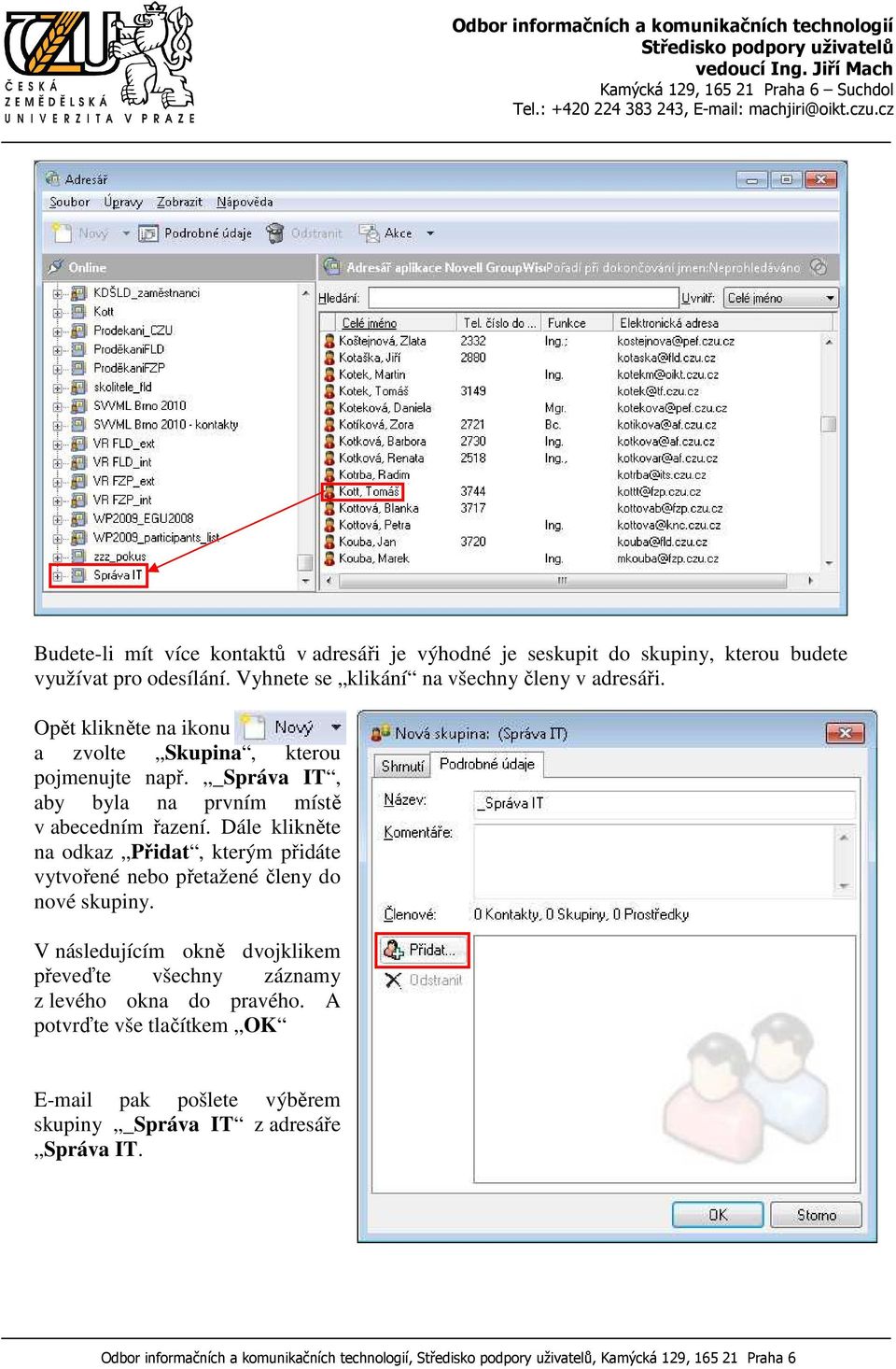Click the Přidat... button label
This screenshot has height=1369, width=896.
coord(433,950)
